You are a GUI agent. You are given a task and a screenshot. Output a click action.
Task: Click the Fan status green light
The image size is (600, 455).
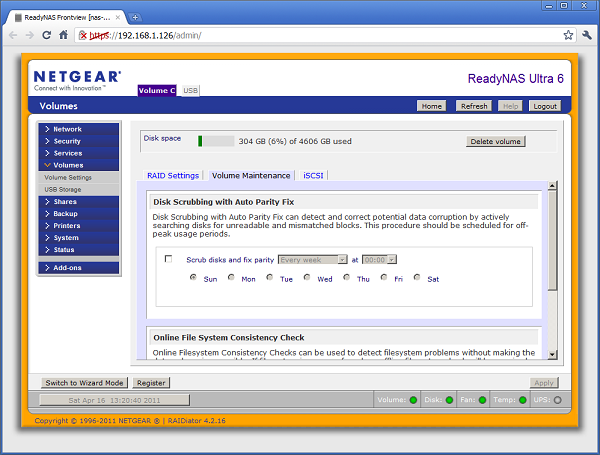(x=482, y=400)
